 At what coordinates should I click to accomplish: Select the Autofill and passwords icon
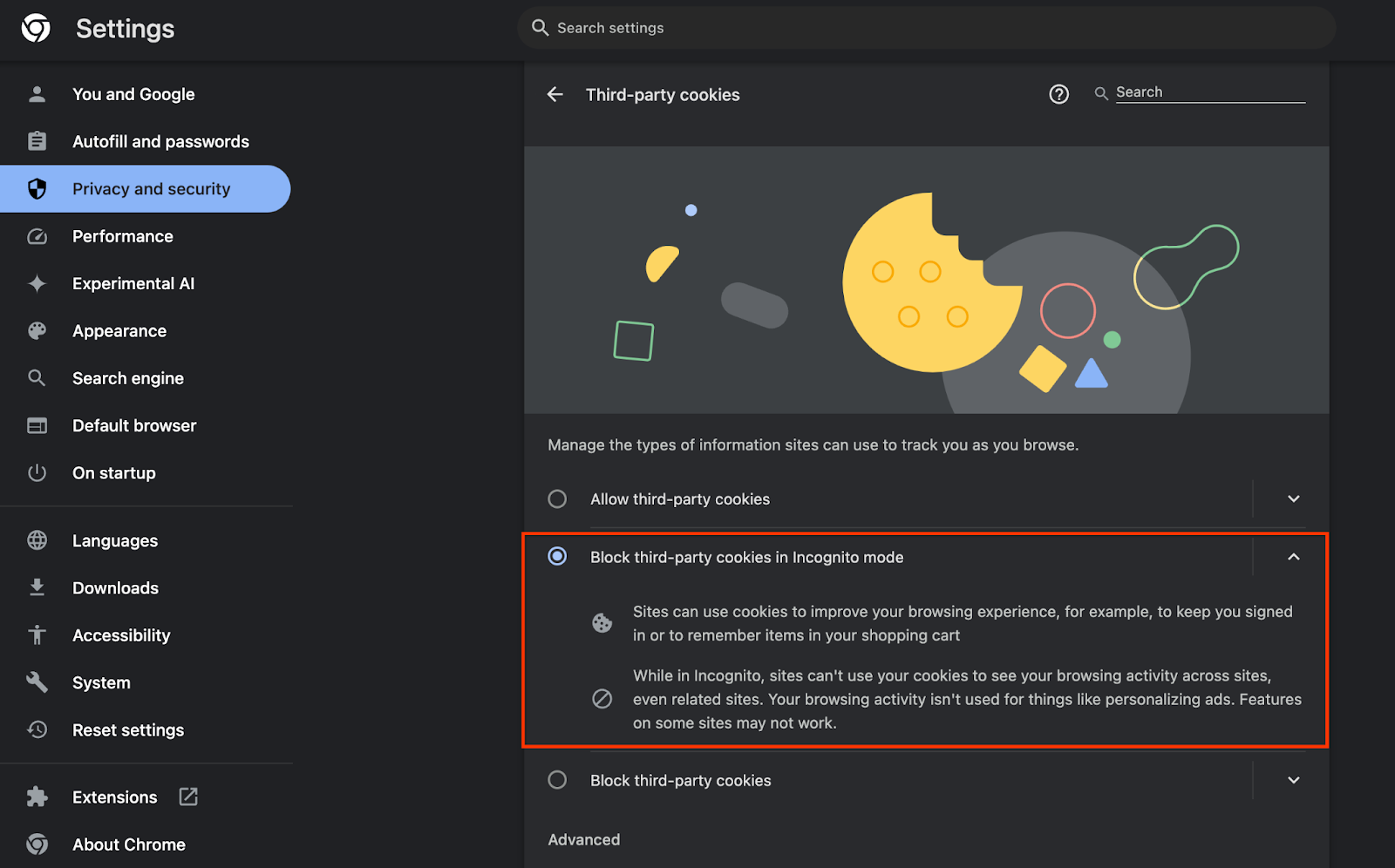click(x=37, y=140)
